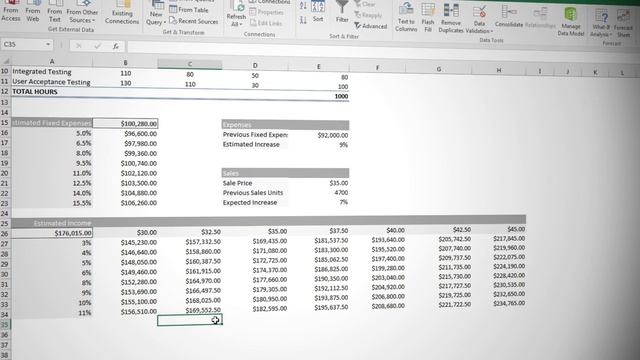Image resolution: width=640 pixels, height=360 pixels.
Task: Click the Name Box showing C35
Action: 22,44
